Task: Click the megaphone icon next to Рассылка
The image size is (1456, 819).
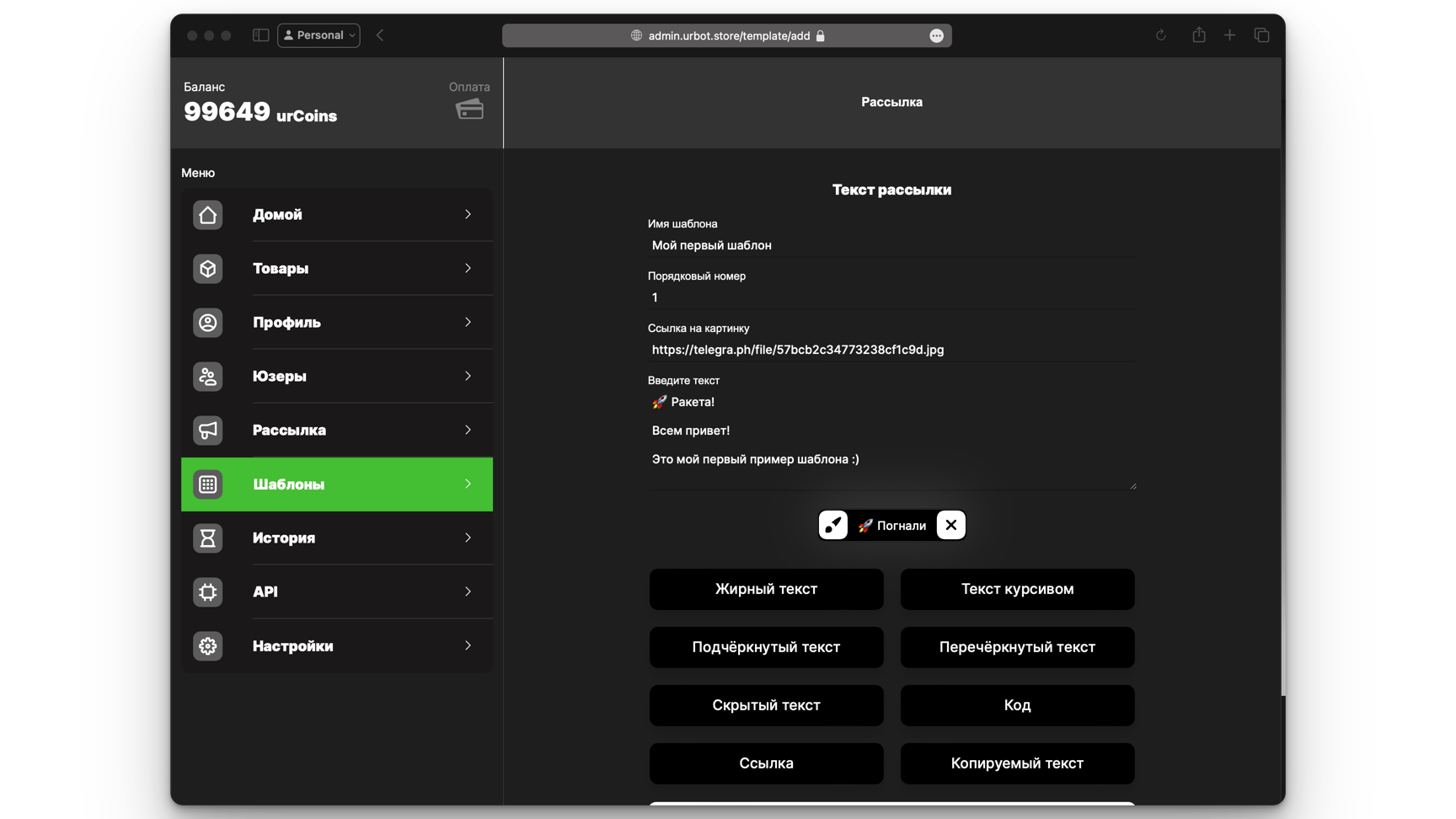Action: [x=207, y=431]
